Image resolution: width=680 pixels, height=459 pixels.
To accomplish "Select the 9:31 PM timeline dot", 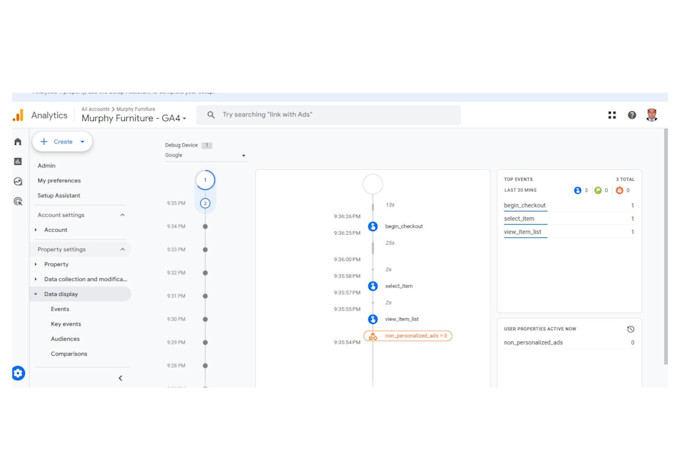I will tap(205, 296).
